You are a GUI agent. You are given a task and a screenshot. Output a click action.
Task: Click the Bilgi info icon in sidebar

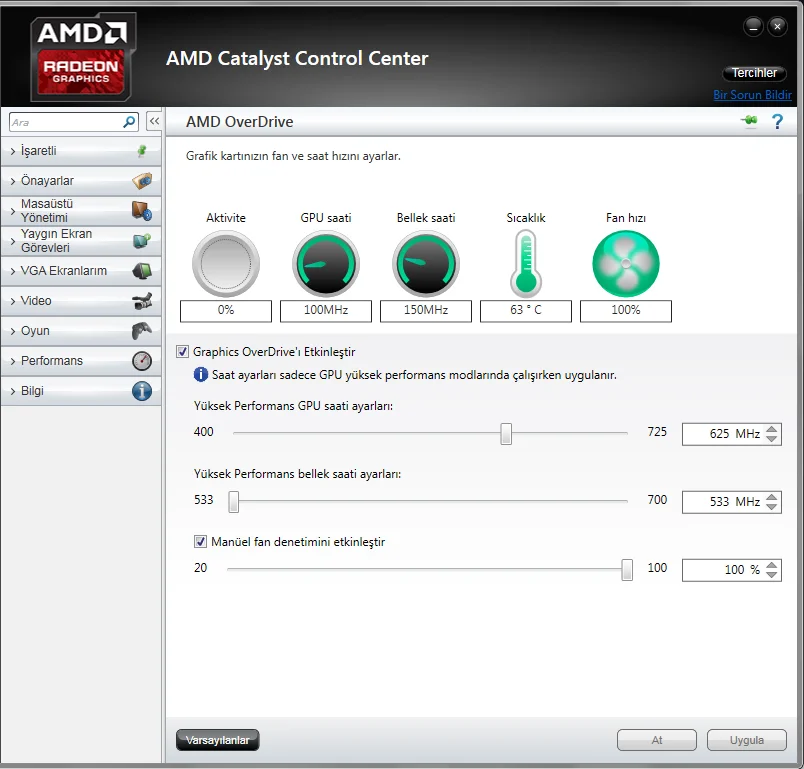[x=142, y=391]
